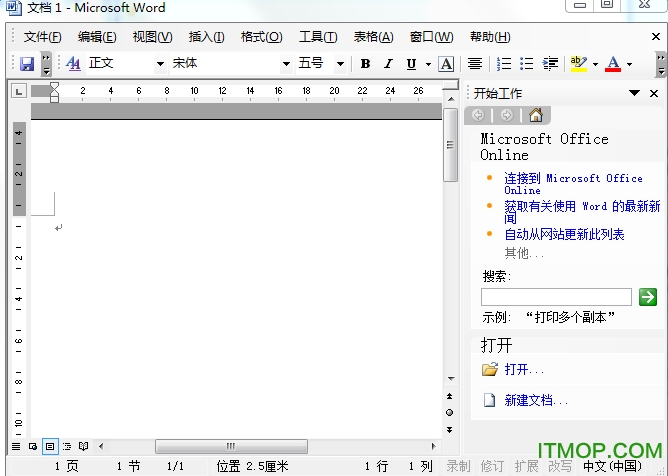Toggle 录制 macro recording in status bar
Image resolution: width=668 pixels, height=476 pixels.
click(x=458, y=467)
